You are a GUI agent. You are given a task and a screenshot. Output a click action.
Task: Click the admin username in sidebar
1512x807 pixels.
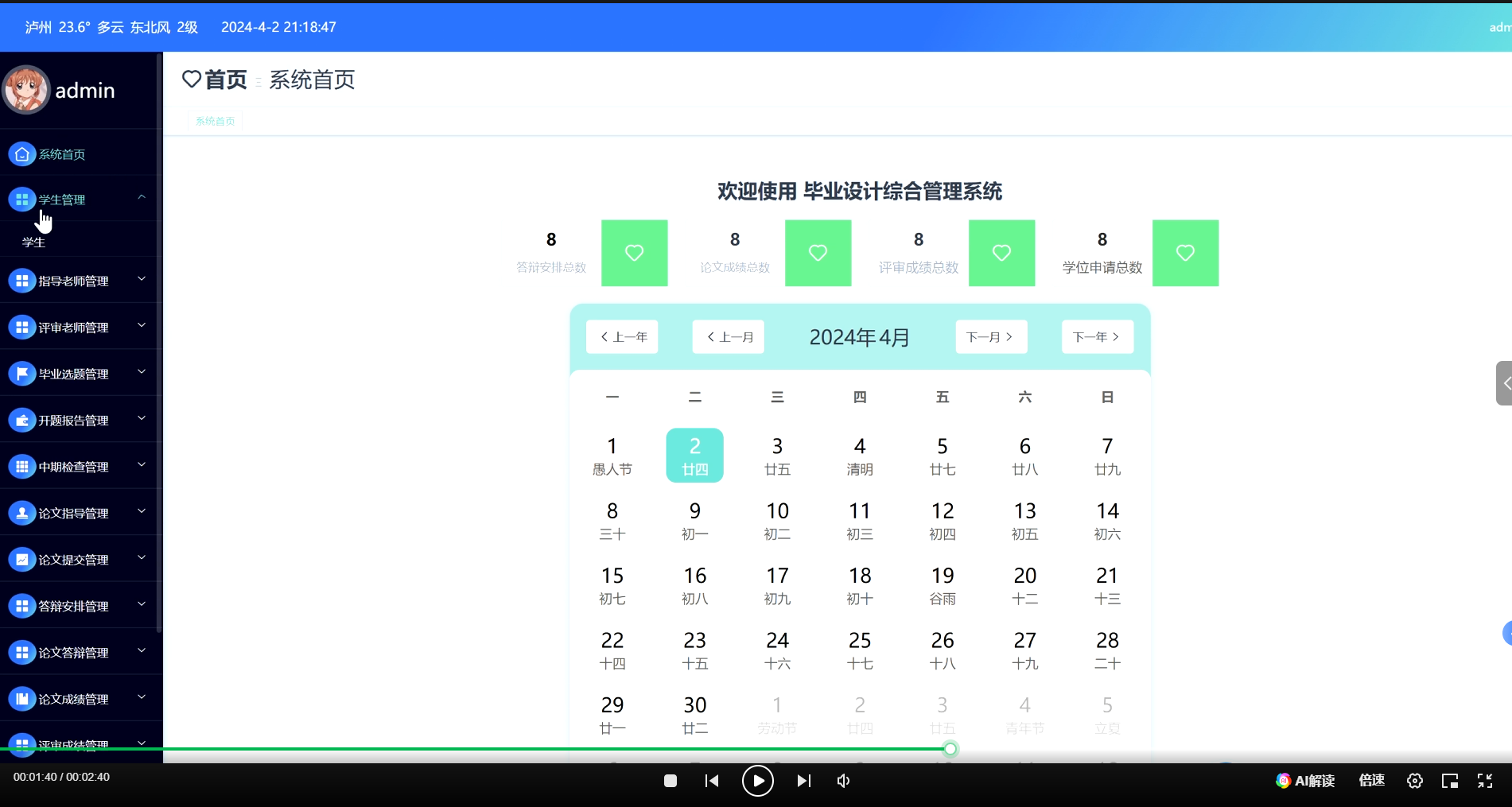coord(85,91)
